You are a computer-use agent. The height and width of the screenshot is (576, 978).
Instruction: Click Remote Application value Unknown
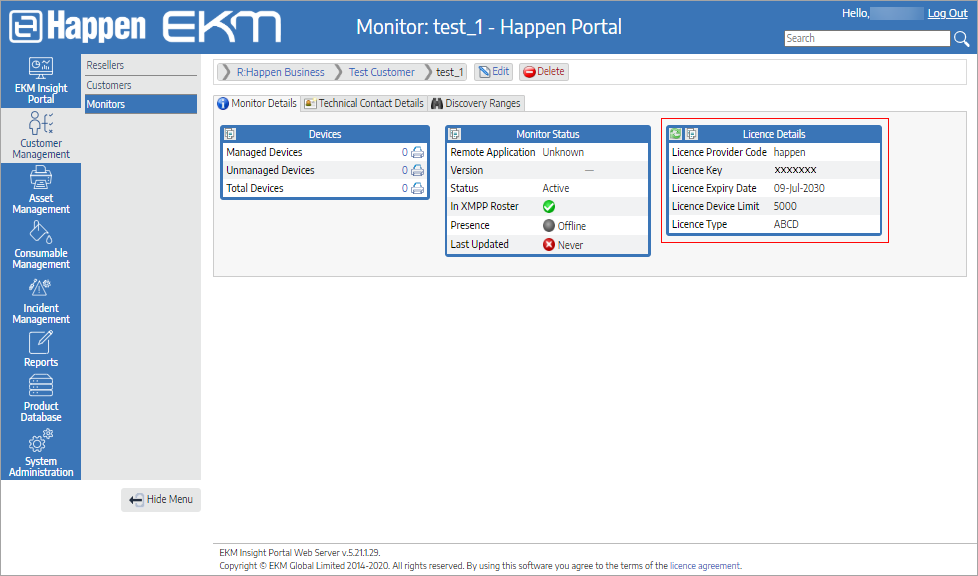(x=563, y=152)
